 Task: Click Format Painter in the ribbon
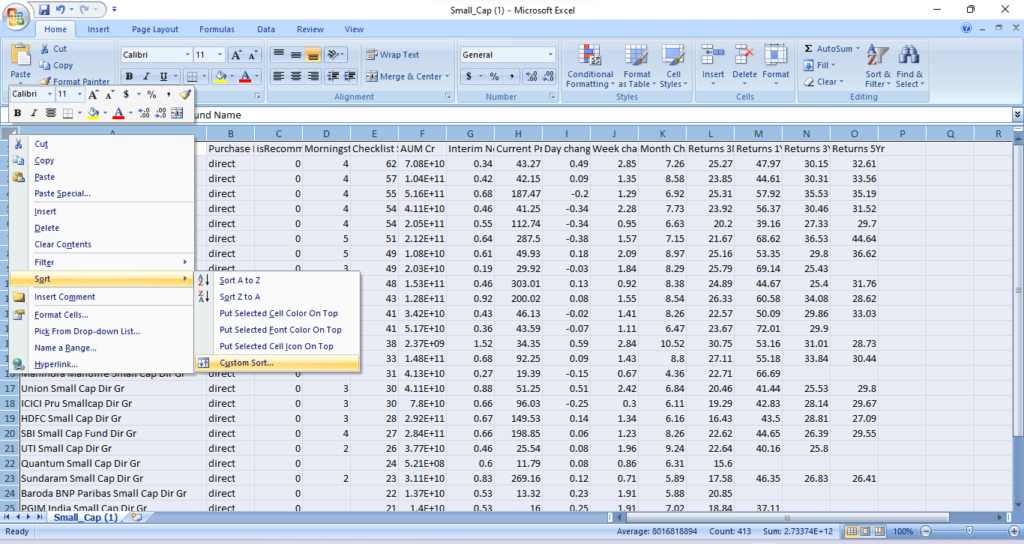[x=74, y=82]
